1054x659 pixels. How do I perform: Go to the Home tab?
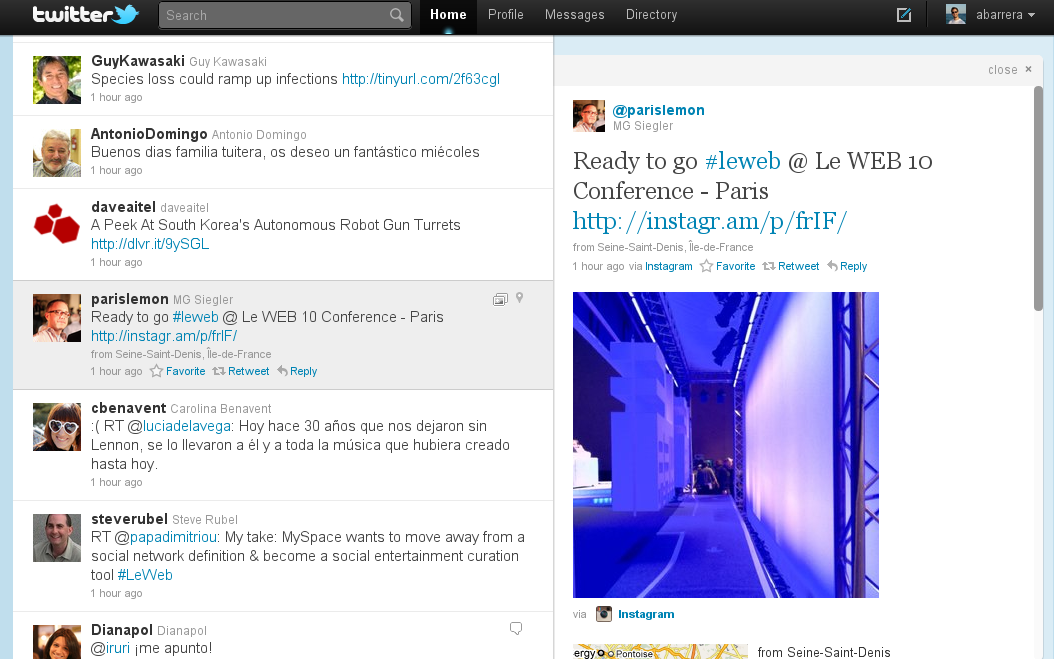[448, 15]
